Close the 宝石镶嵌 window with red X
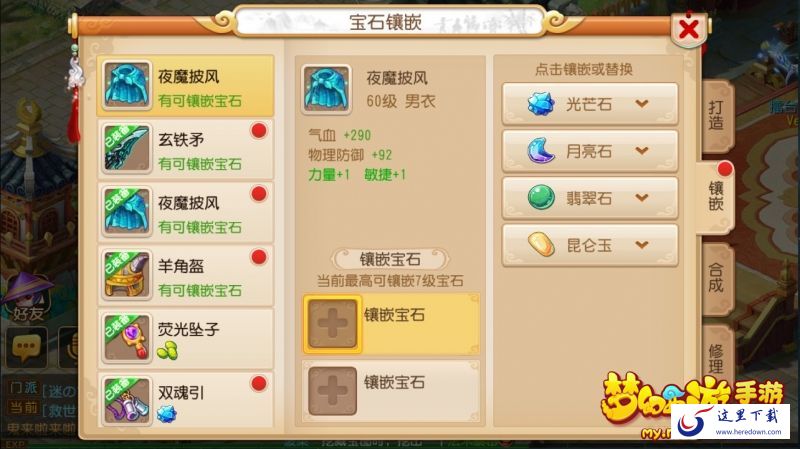The width and height of the screenshot is (800, 449). (x=689, y=29)
